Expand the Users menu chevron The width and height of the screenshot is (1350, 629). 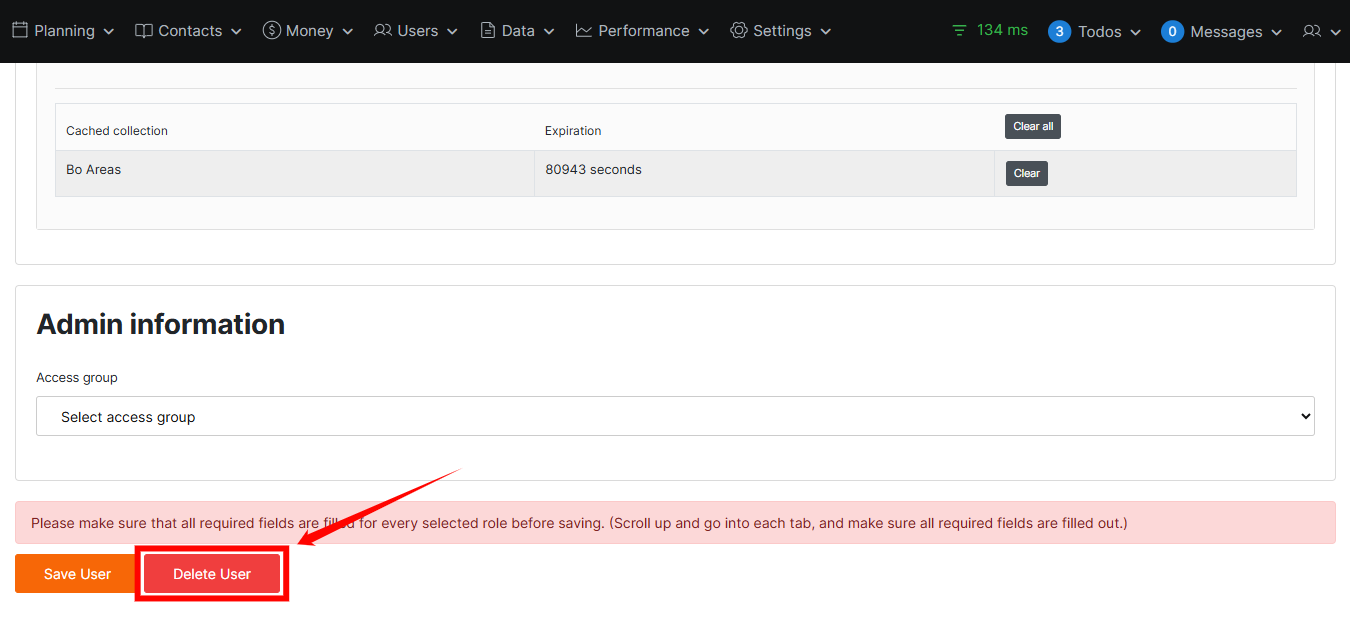452,32
